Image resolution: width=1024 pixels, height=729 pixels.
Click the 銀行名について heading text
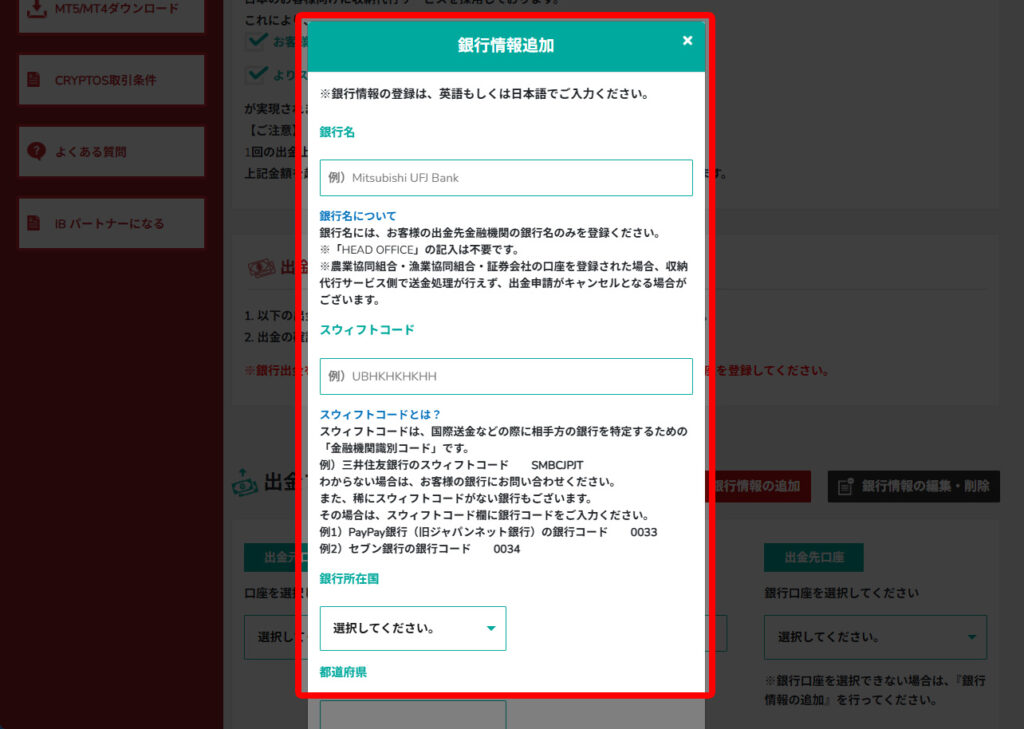(x=358, y=216)
